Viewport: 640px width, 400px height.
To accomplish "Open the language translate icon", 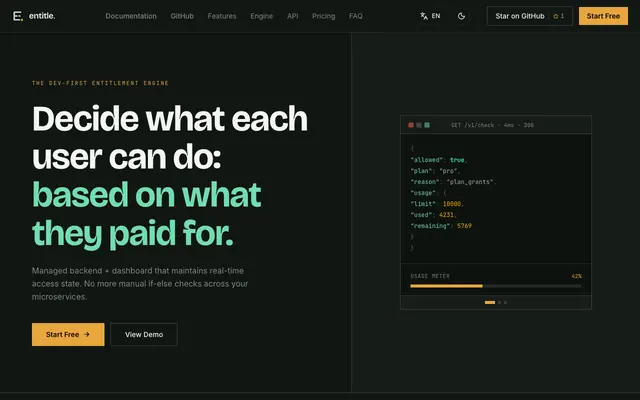I will coord(424,16).
